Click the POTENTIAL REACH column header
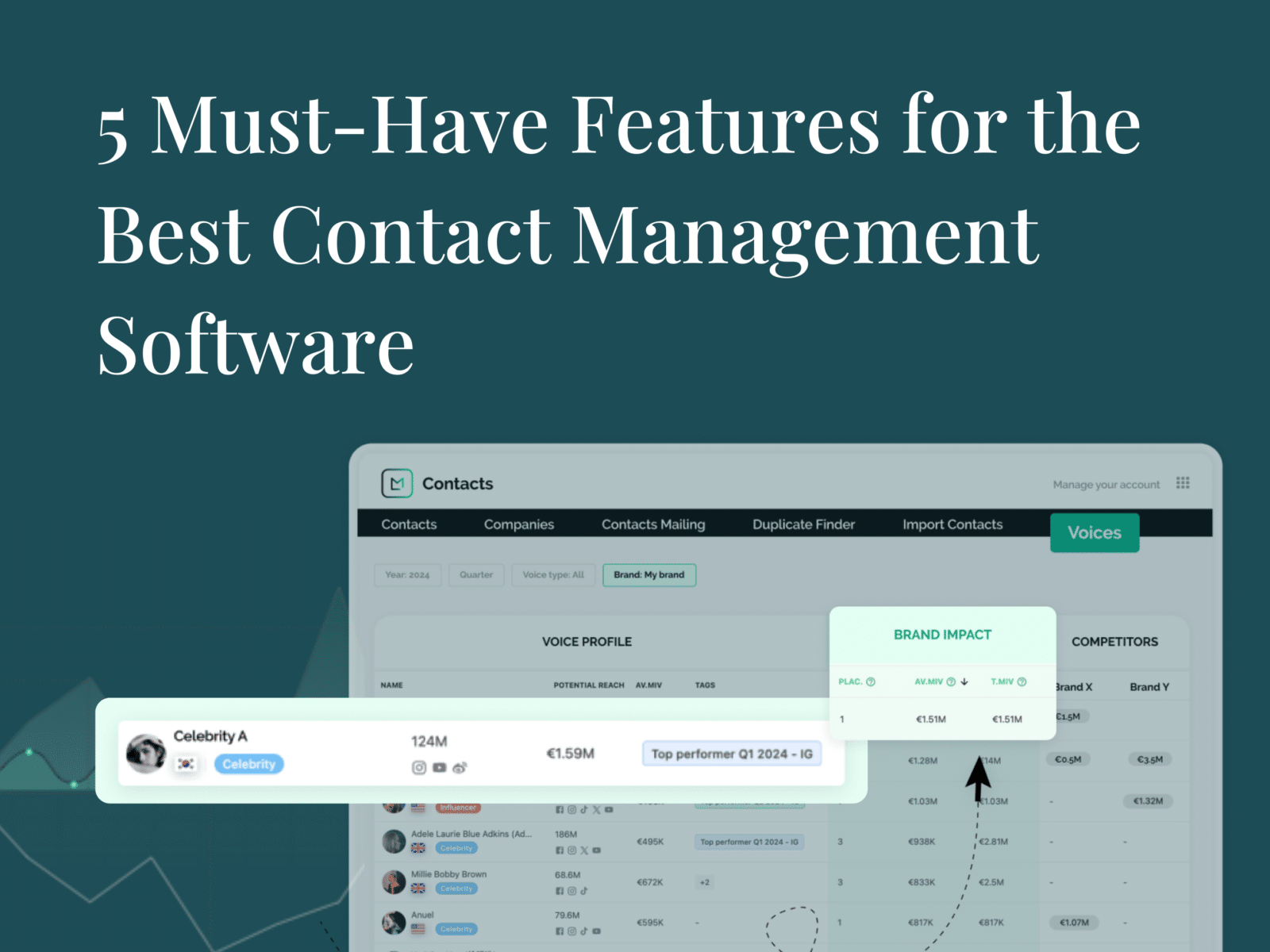Viewport: 1270px width, 952px height. 589,685
